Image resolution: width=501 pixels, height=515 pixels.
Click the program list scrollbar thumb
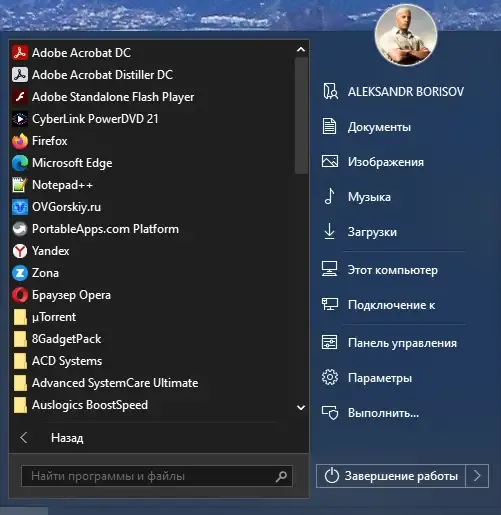pos(301,115)
